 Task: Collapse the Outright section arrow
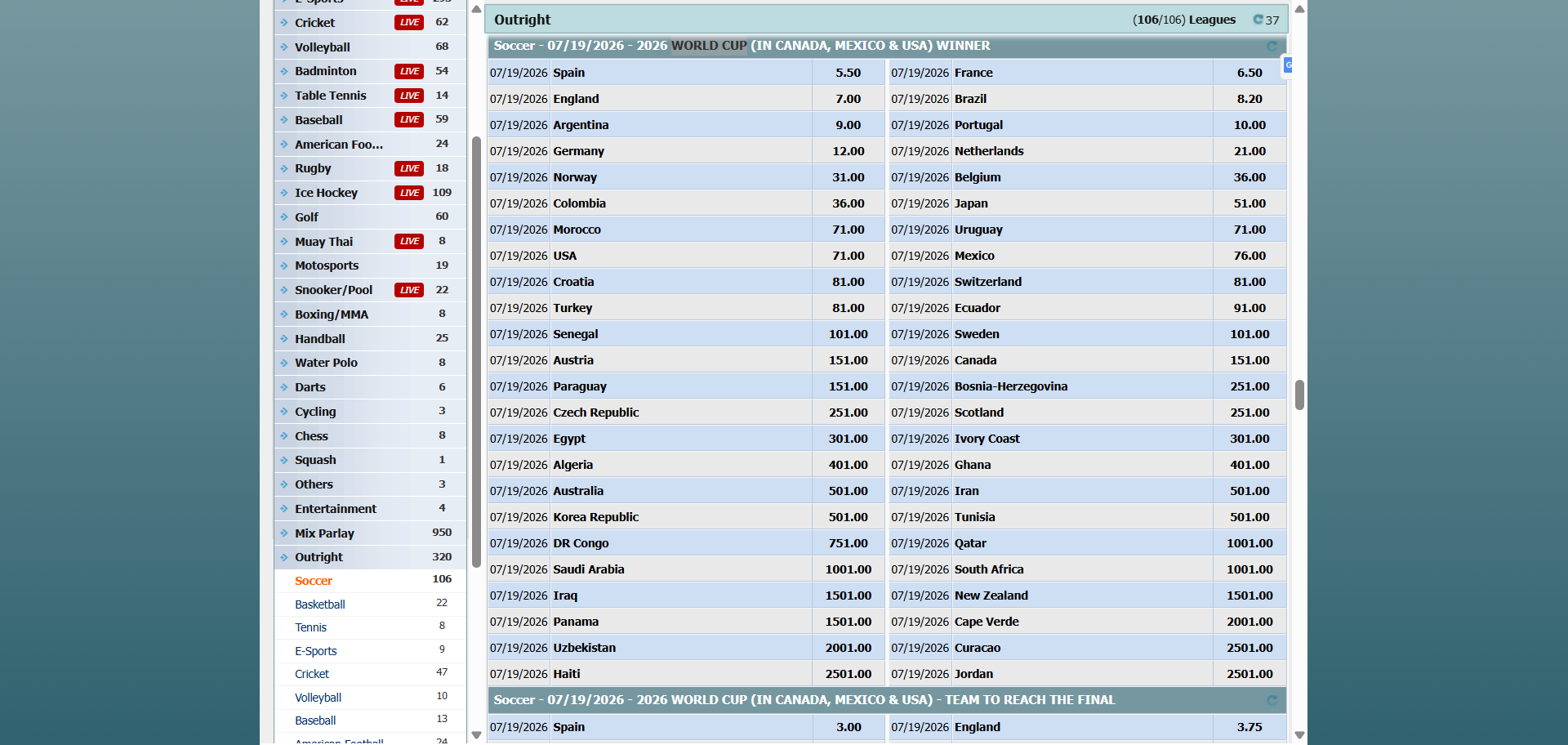(284, 557)
